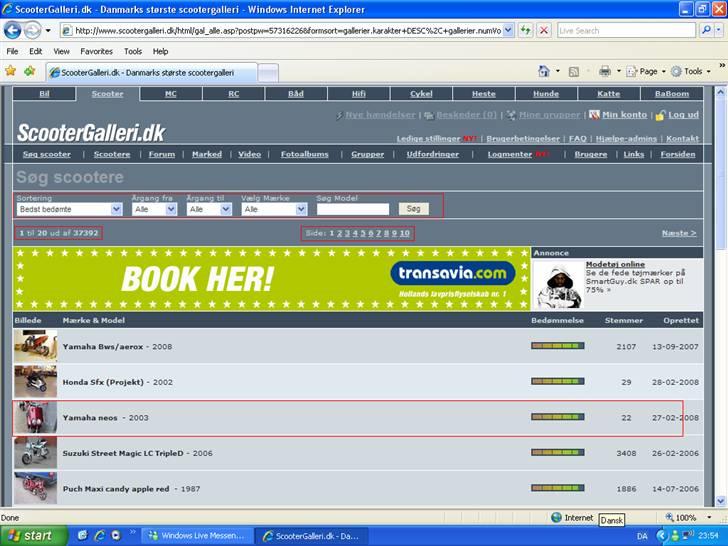Image resolution: width=728 pixels, height=546 pixels.
Task: Click the Add to Favorites icon
Action: (29, 72)
